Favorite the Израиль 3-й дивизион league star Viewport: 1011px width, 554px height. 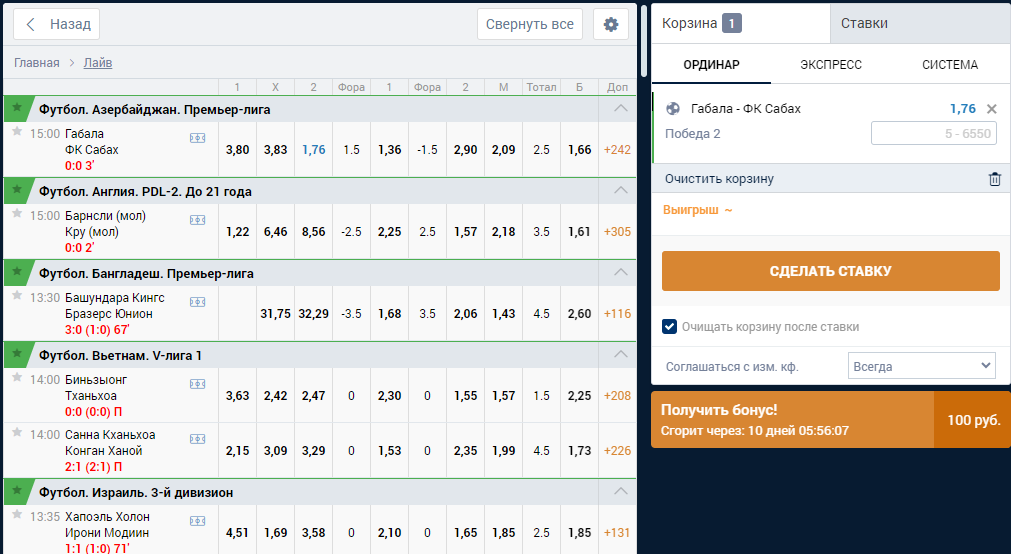[x=17, y=491]
